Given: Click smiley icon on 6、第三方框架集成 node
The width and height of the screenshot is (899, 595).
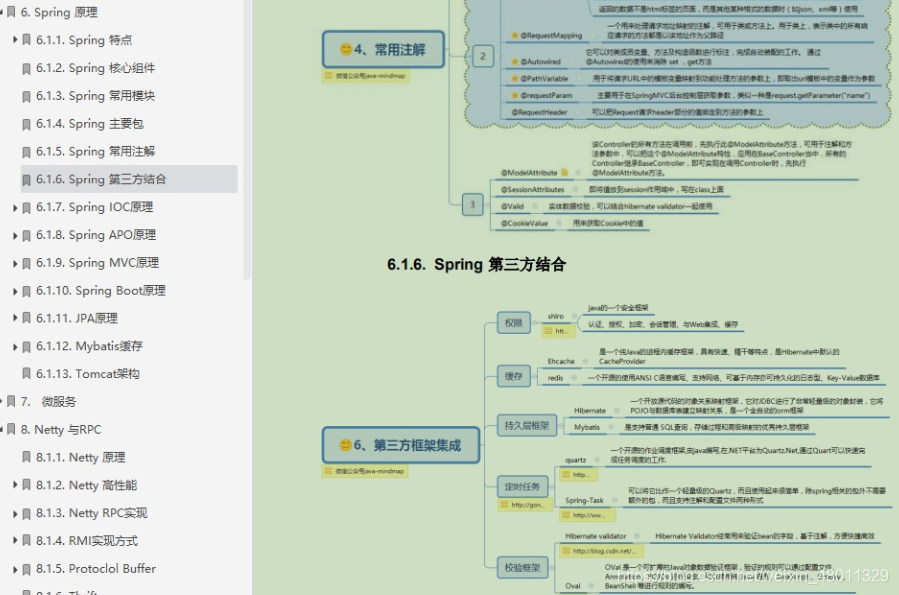Looking at the screenshot, I should click(345, 445).
